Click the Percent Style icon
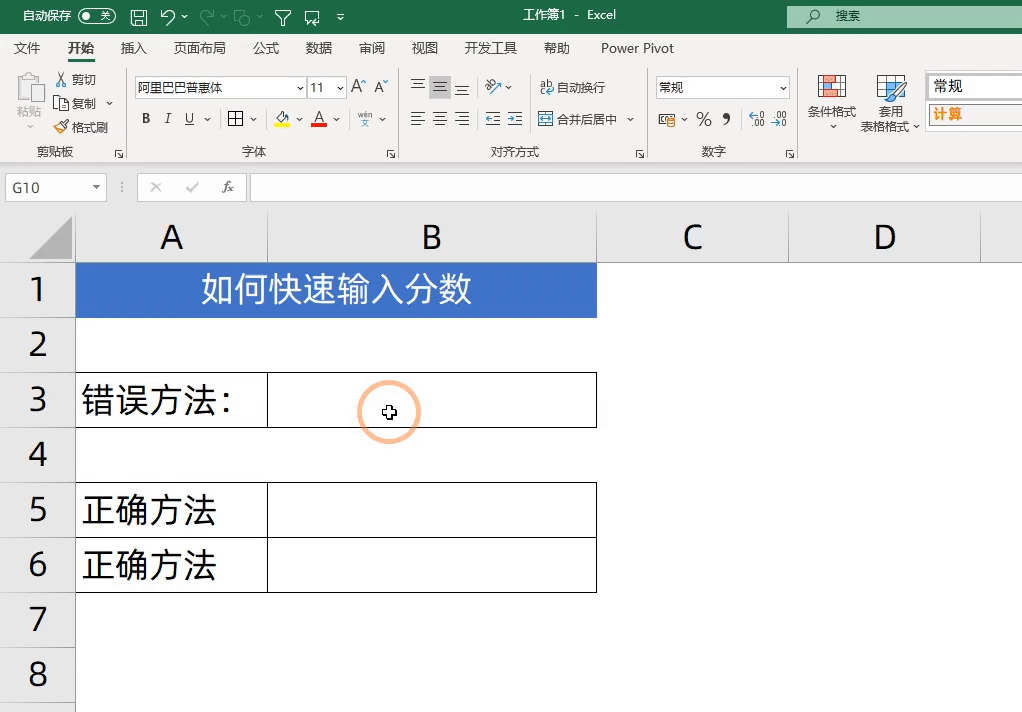Image resolution: width=1022 pixels, height=712 pixels. point(704,119)
